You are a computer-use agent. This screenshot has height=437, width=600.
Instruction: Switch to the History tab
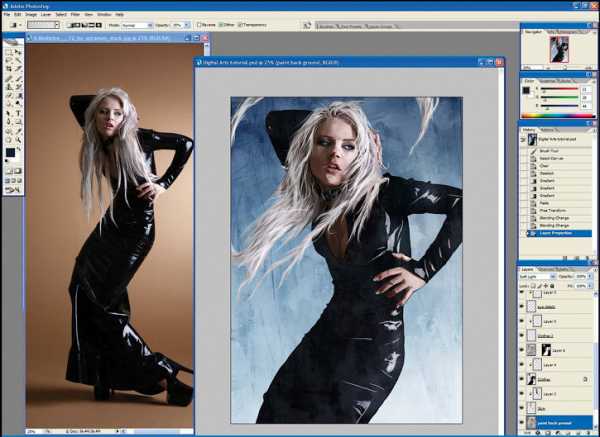[528, 130]
